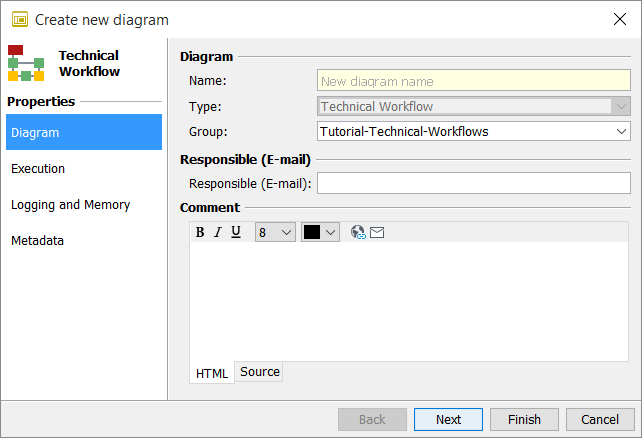The height and width of the screenshot is (438, 642).
Task: Insert a web hyperlink via globe icon
Action: (358, 232)
